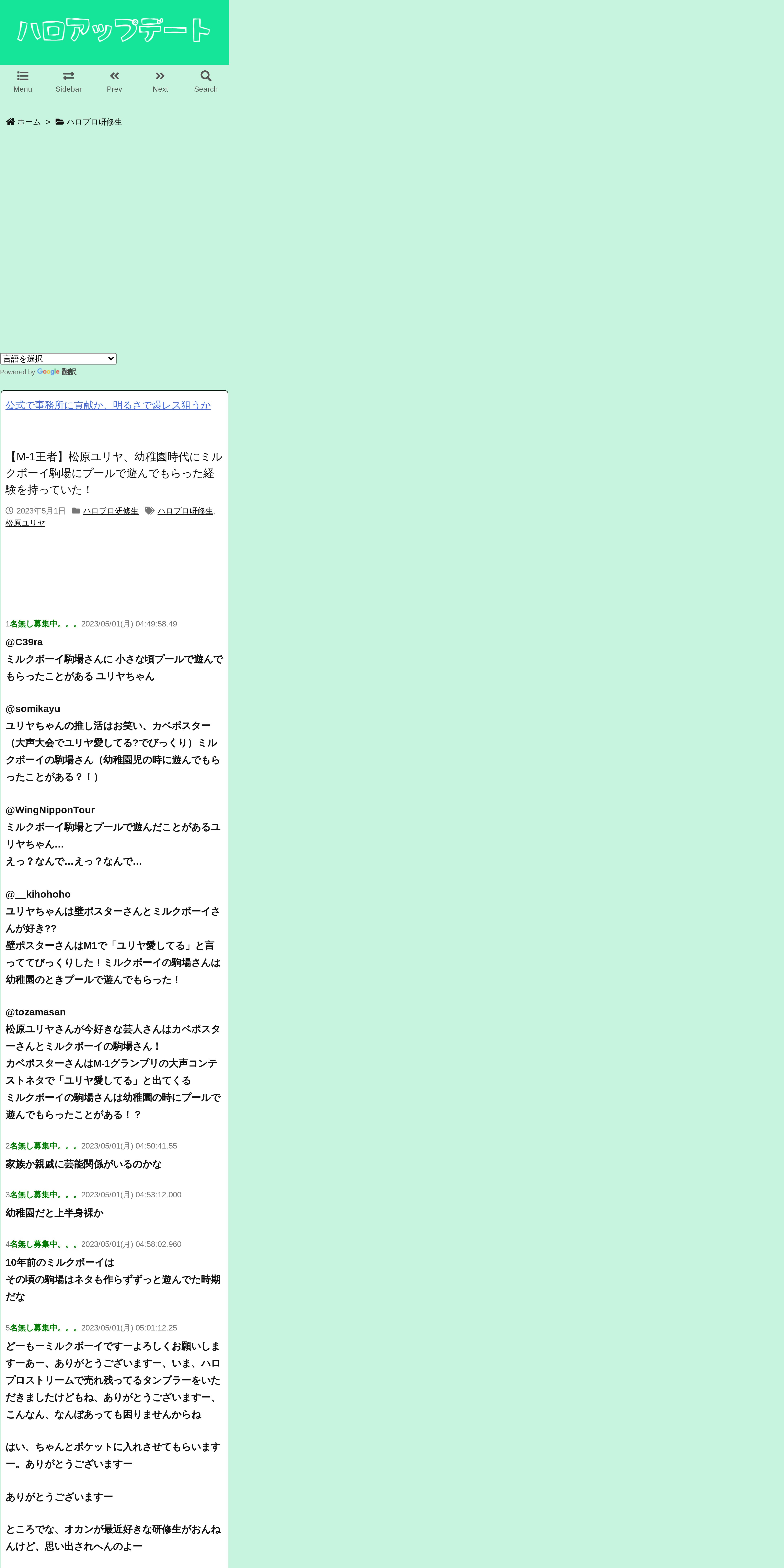Open ハロプロ研修生 breadcrumb link

click(x=94, y=122)
